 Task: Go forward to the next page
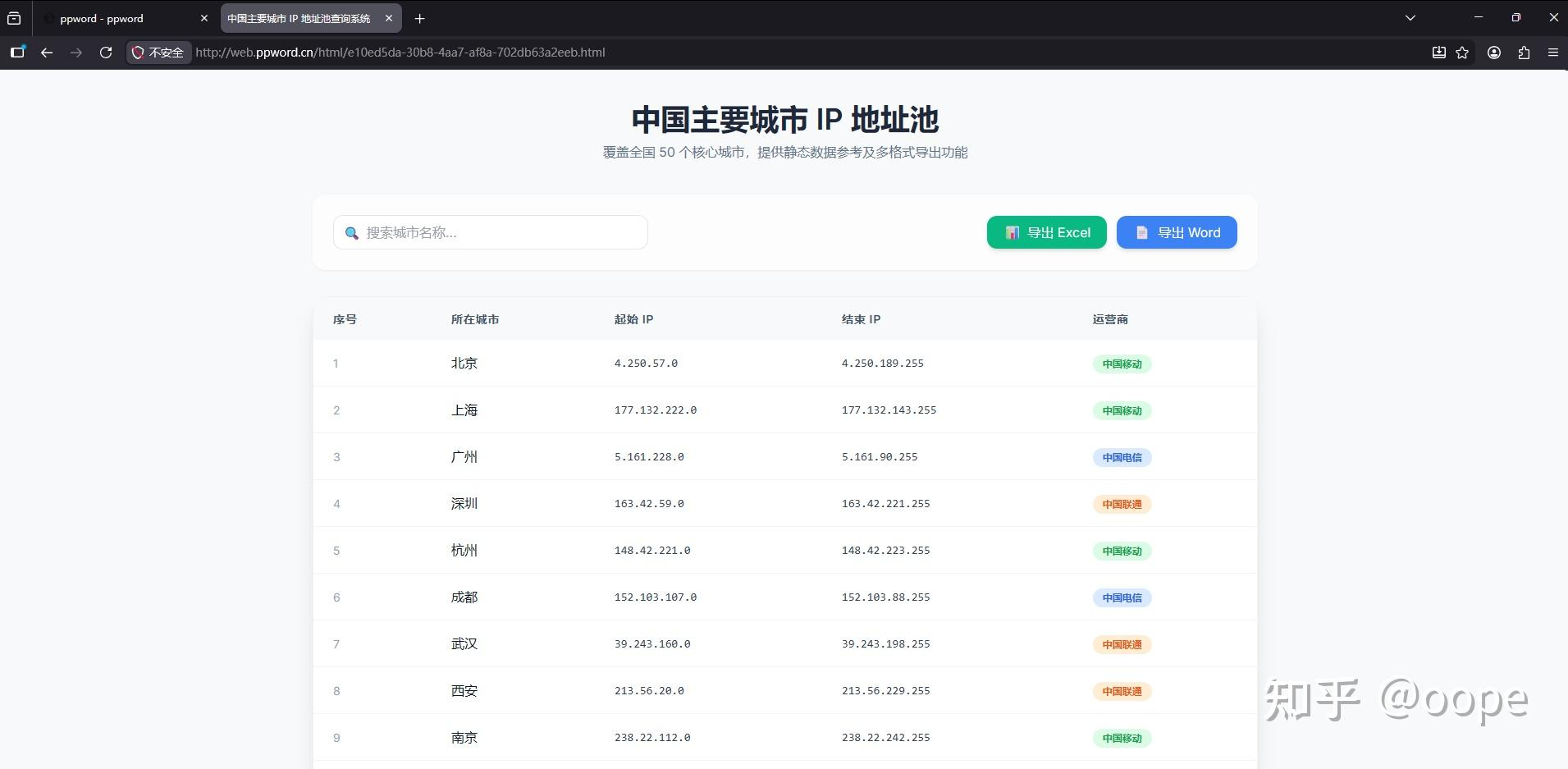pos(76,53)
